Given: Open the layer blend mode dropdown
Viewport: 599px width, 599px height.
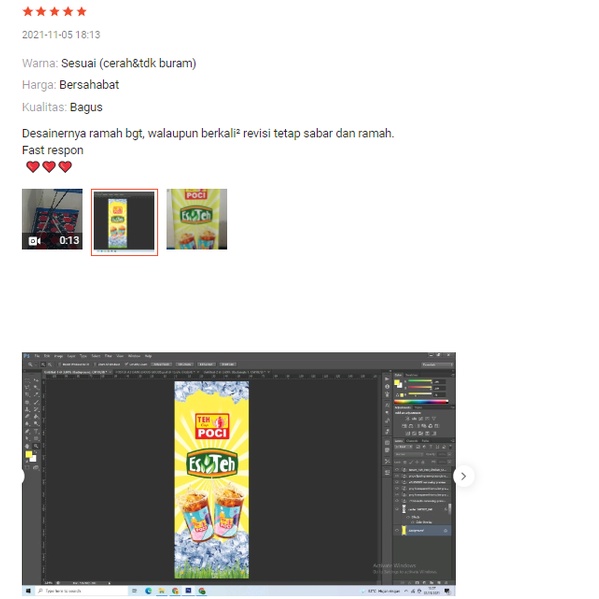Looking at the screenshot, I should coord(408,454).
